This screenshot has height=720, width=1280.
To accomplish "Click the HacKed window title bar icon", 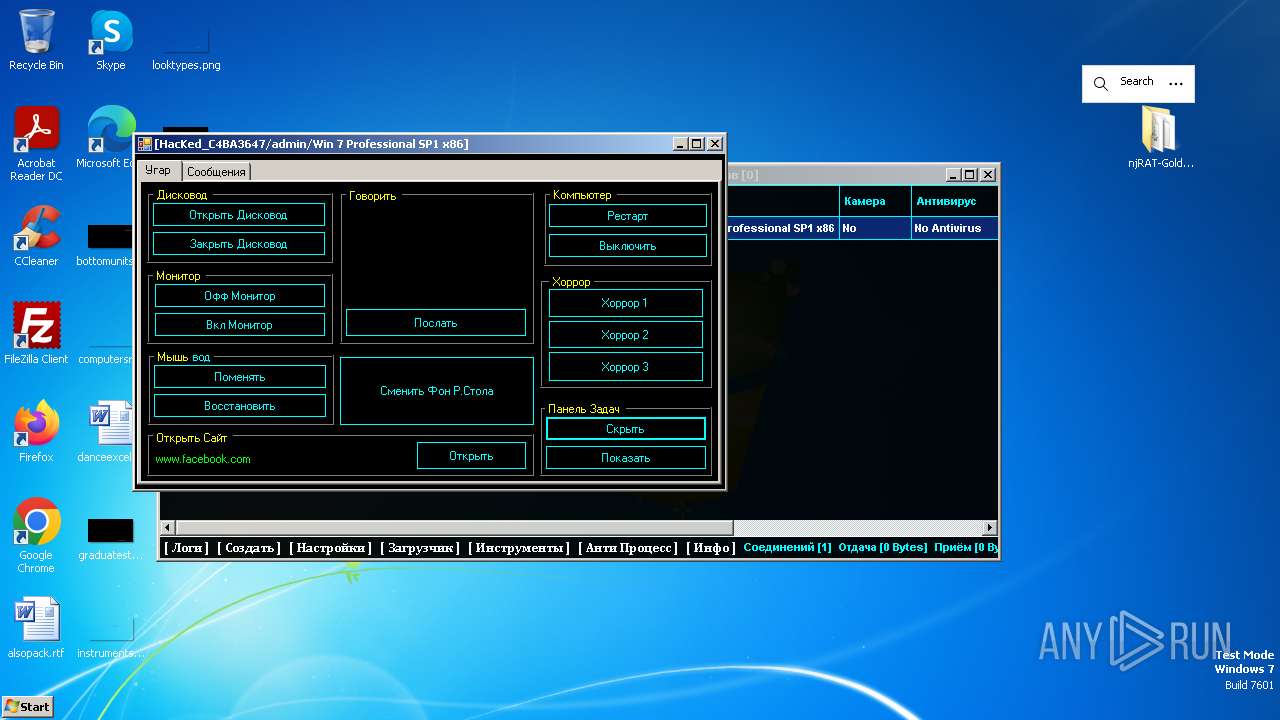I will pos(145,144).
